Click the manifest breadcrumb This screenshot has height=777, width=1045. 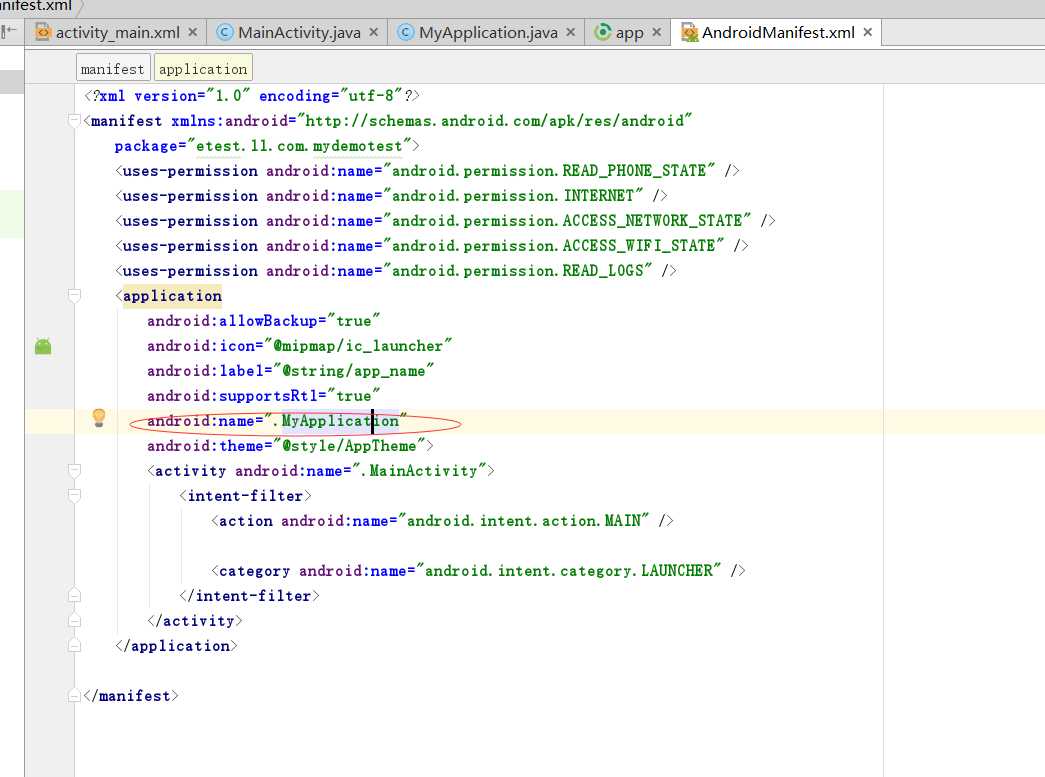coord(112,69)
